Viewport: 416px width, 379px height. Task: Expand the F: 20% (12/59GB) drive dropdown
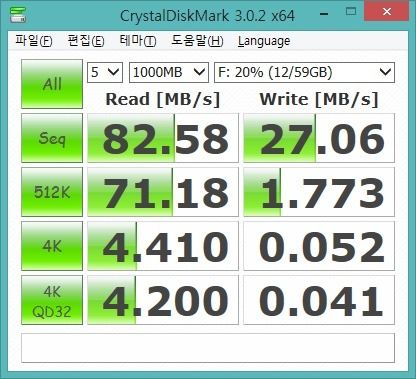click(304, 72)
